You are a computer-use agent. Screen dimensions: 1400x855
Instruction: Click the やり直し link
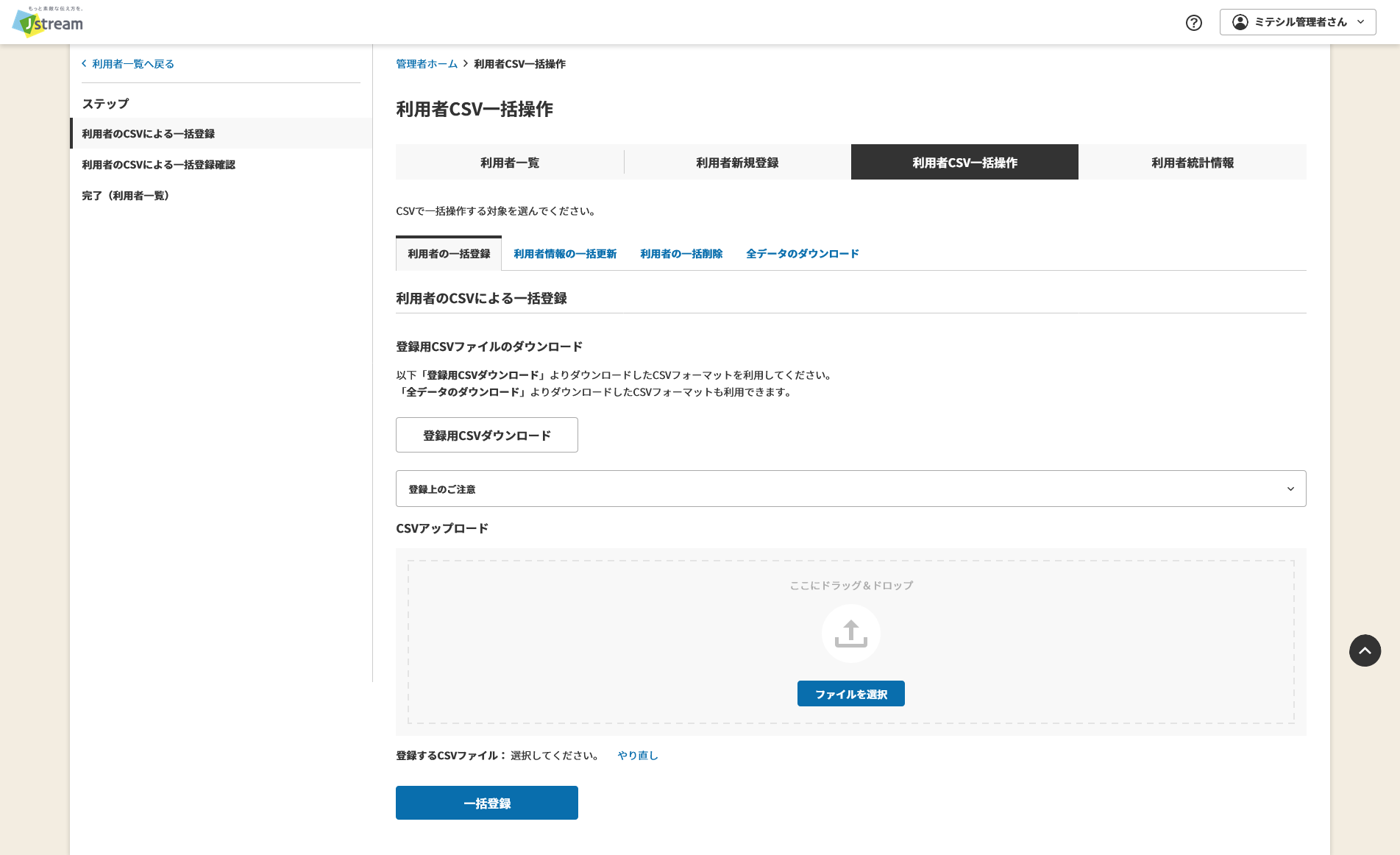pos(638,756)
